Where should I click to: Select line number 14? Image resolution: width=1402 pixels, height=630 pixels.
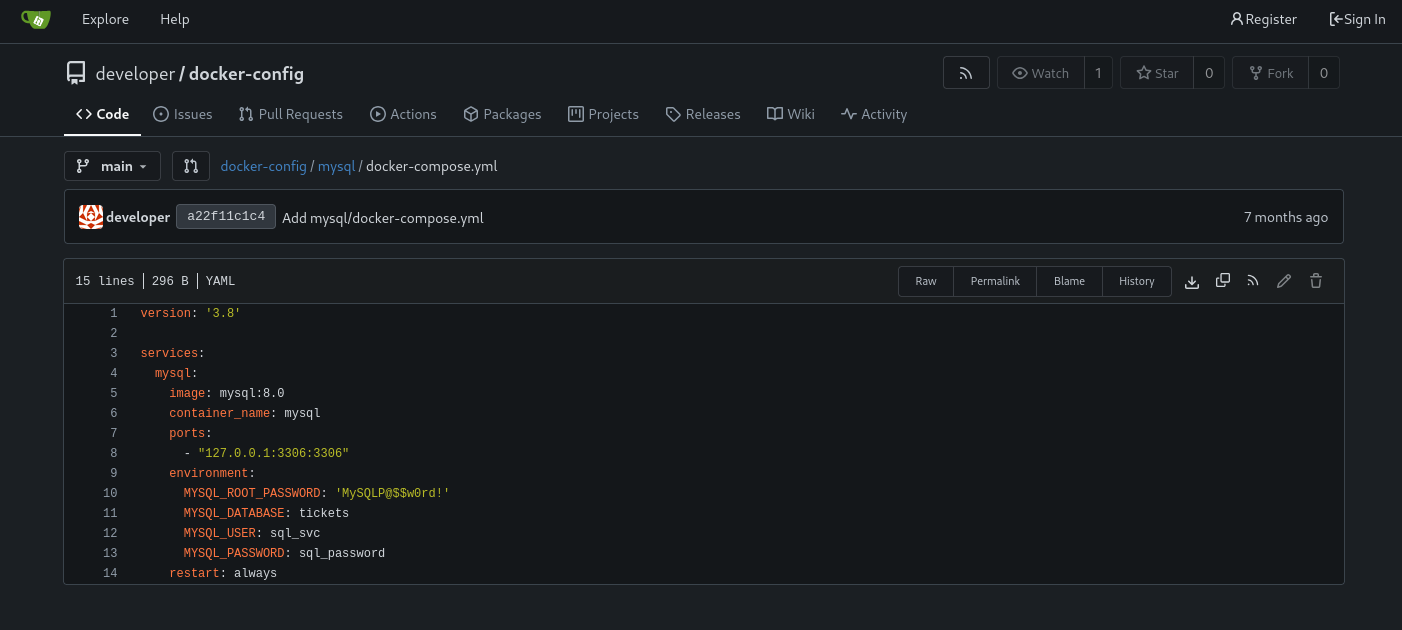(x=110, y=573)
